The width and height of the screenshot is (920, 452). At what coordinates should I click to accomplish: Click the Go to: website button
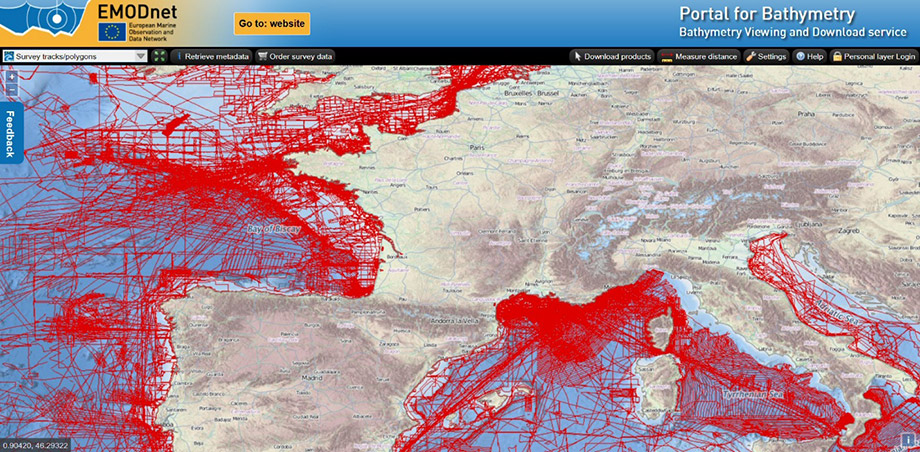pyautogui.click(x=272, y=23)
